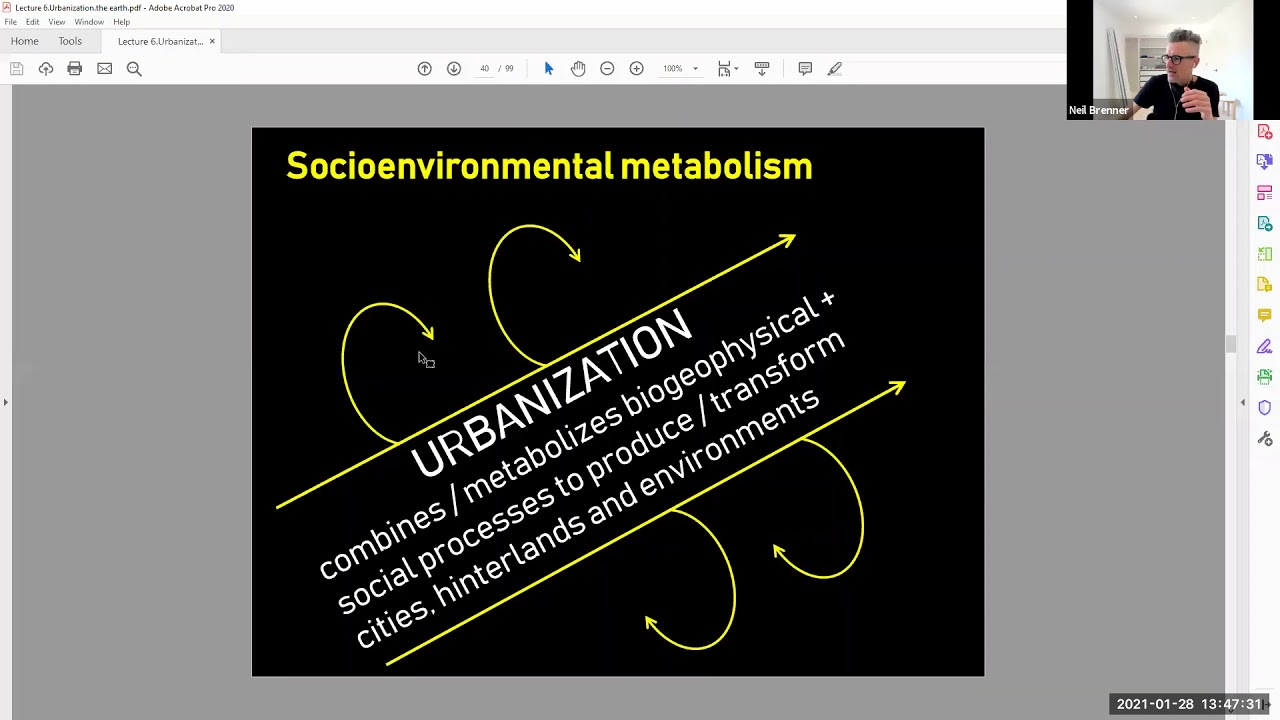Screen dimensions: 1280x720
Task: Add a comment with speech bubble icon
Action: coord(805,68)
